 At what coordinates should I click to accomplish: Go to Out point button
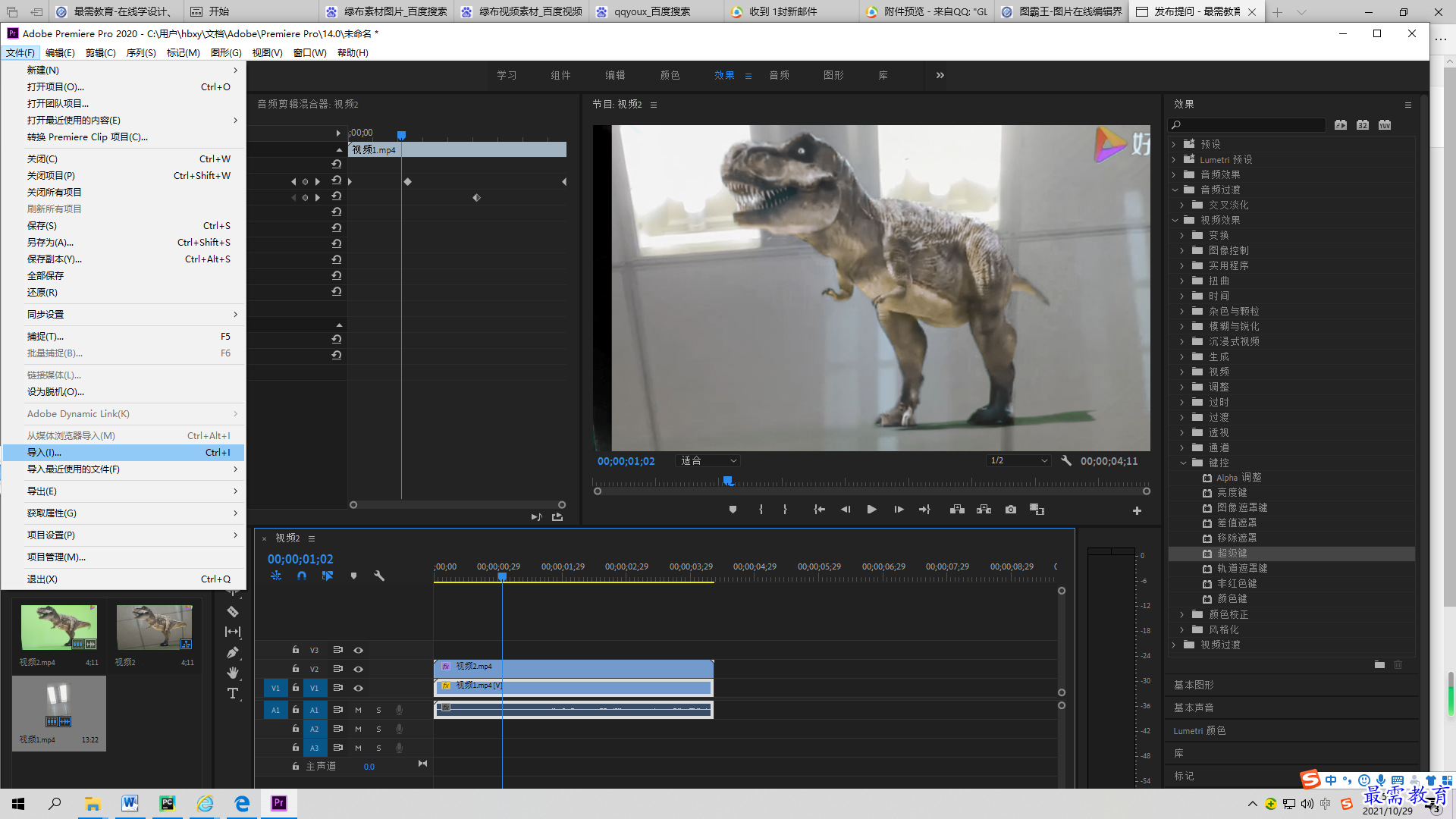(924, 510)
